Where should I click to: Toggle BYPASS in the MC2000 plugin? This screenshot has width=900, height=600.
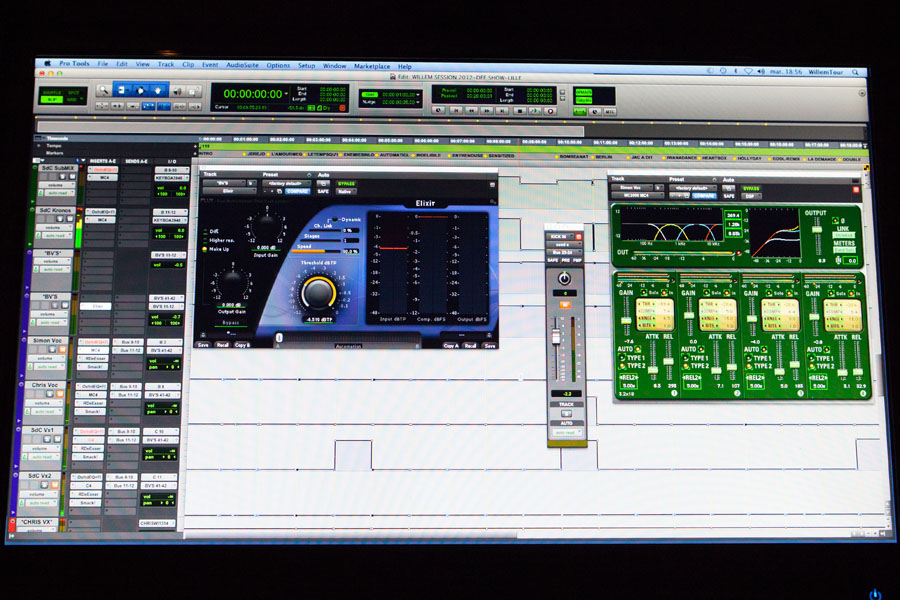(751, 188)
